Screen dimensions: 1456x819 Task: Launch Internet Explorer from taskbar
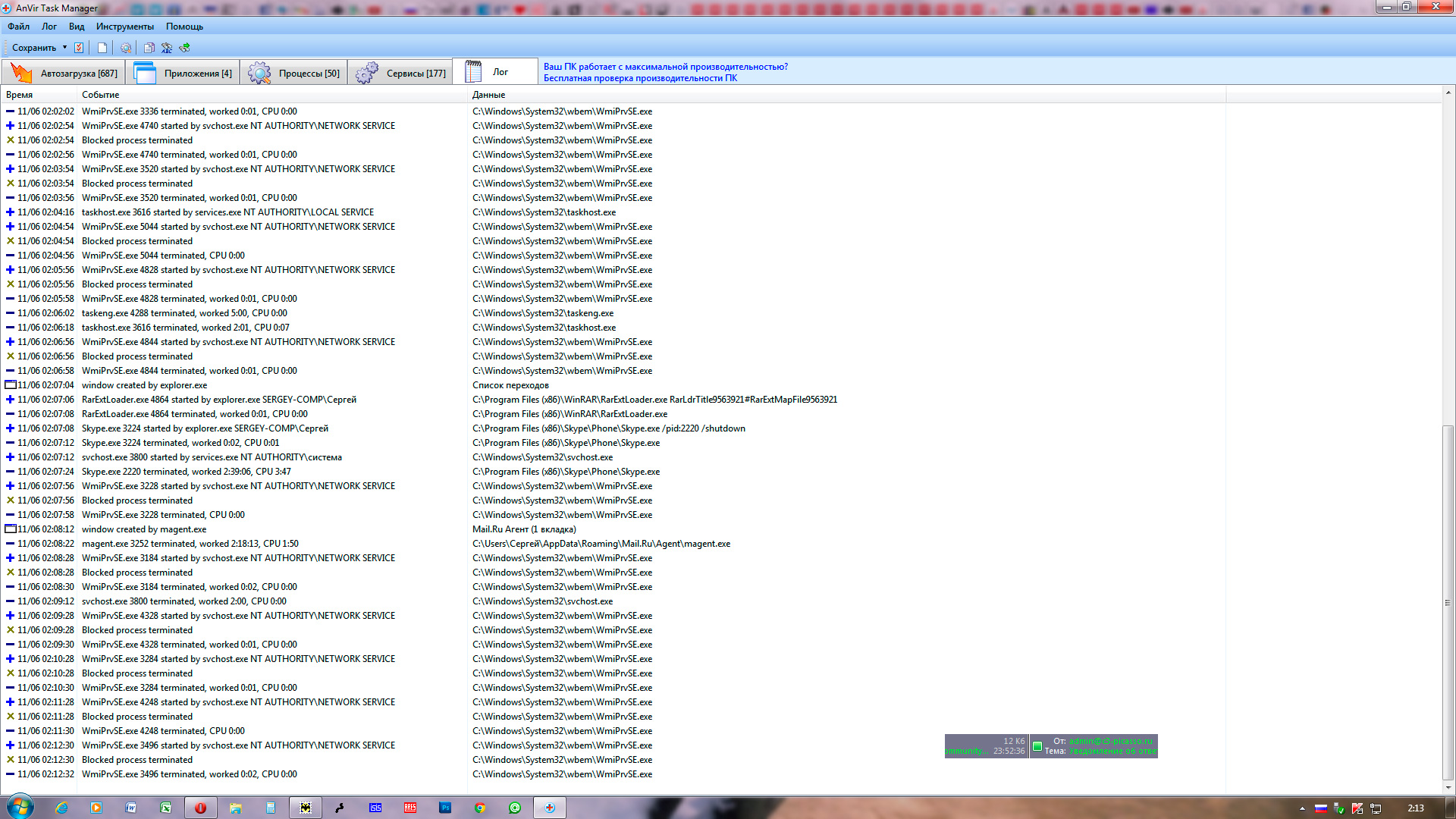[61, 808]
